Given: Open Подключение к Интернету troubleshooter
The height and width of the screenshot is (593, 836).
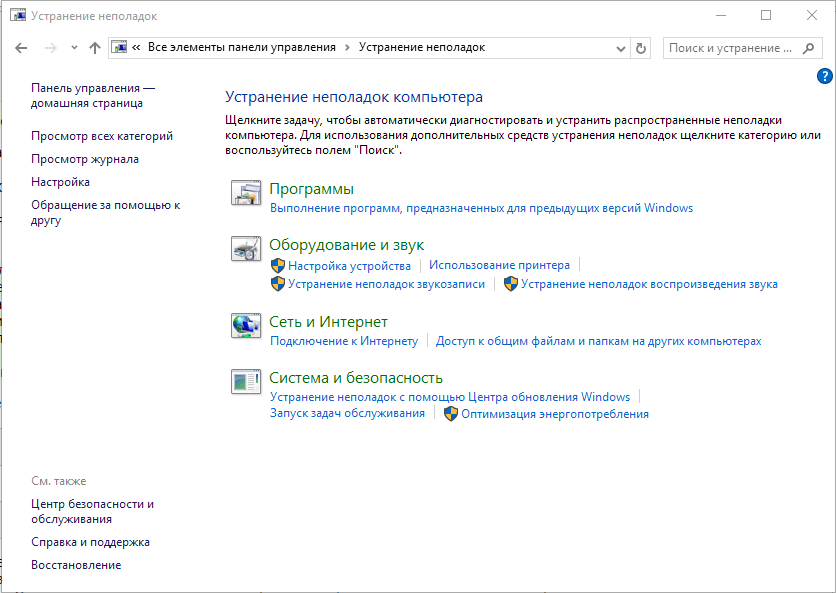Looking at the screenshot, I should coord(344,341).
